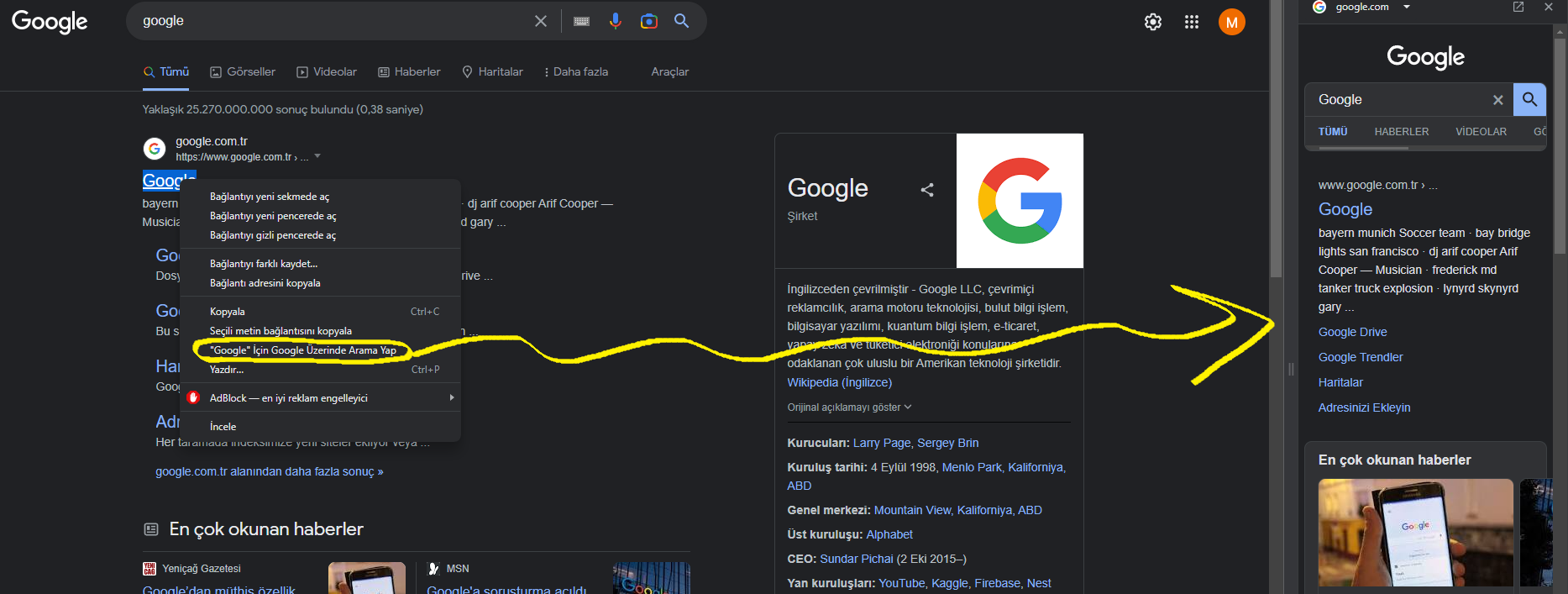Click the main page vertical scrollbar

click(1277, 139)
